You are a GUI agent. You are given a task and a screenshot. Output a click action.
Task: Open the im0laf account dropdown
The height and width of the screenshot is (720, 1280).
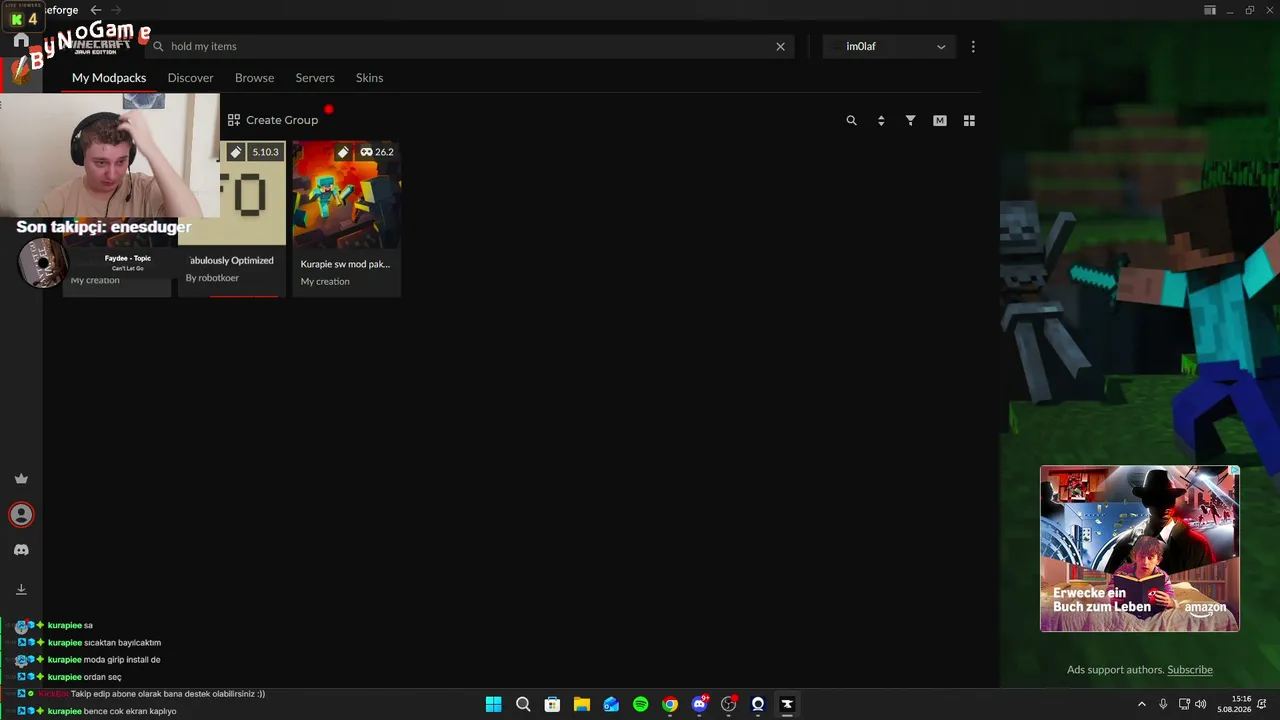(x=889, y=46)
